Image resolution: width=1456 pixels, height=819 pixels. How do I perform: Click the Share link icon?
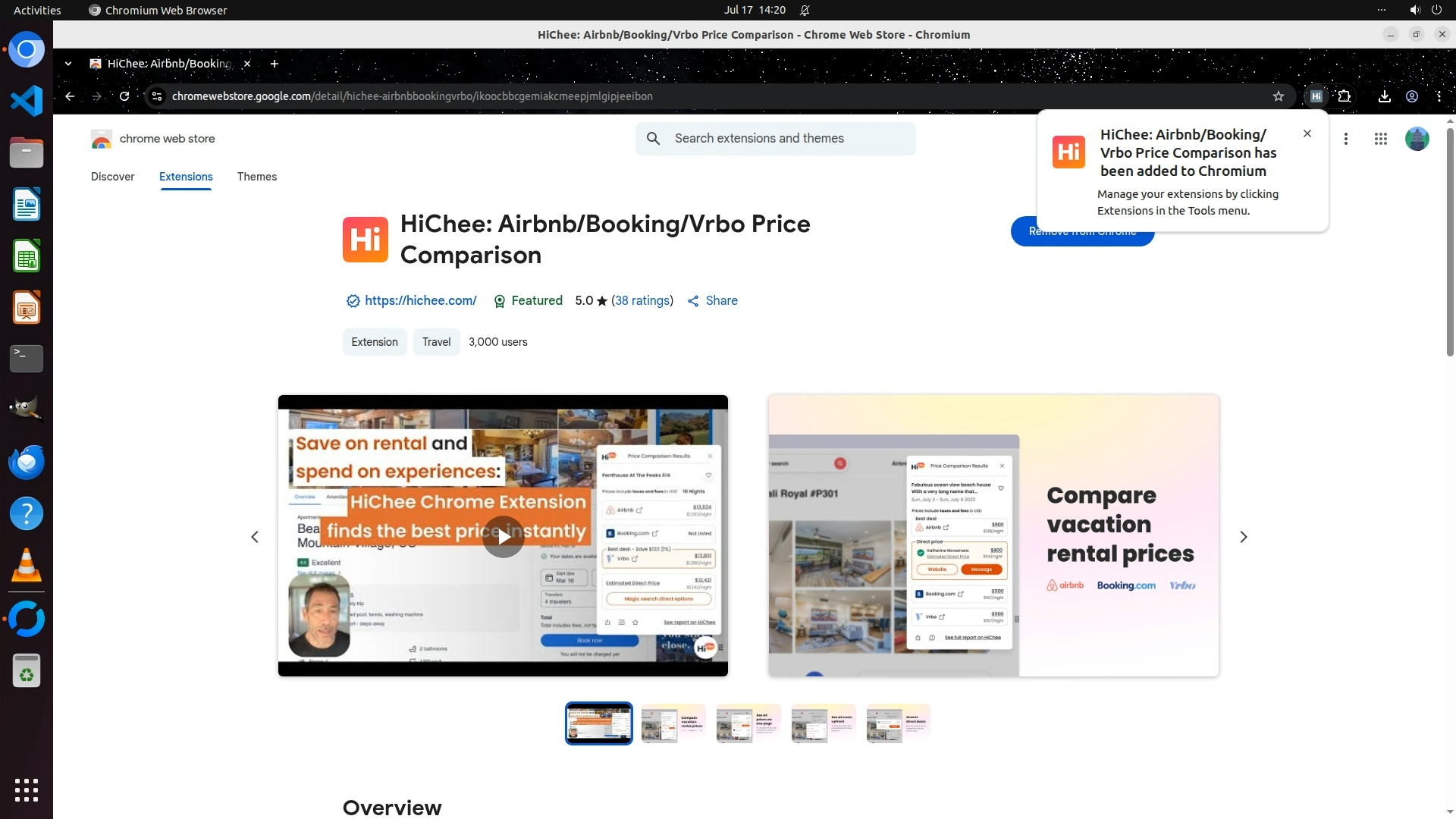pyautogui.click(x=712, y=301)
